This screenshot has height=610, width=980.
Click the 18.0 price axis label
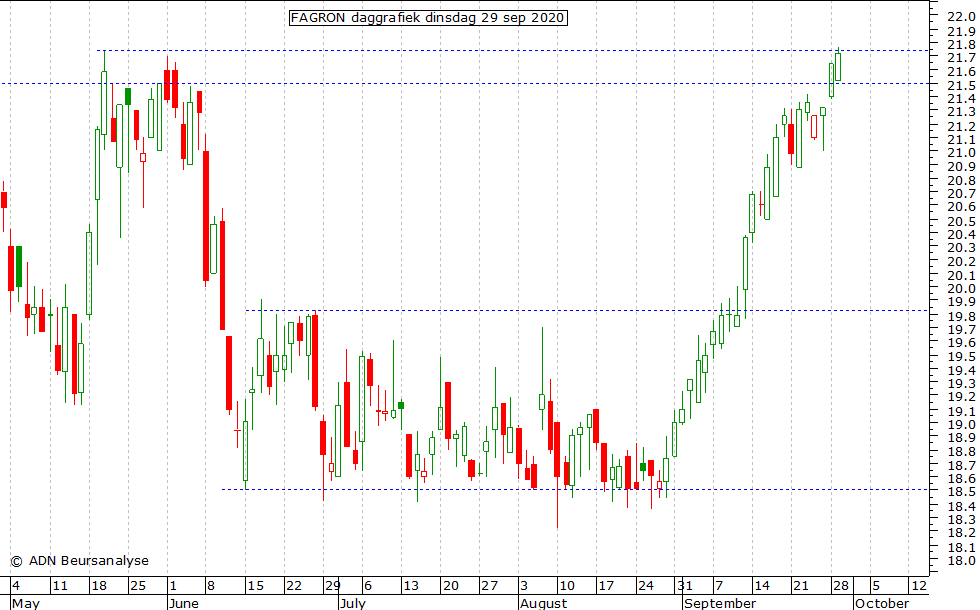tap(961, 560)
